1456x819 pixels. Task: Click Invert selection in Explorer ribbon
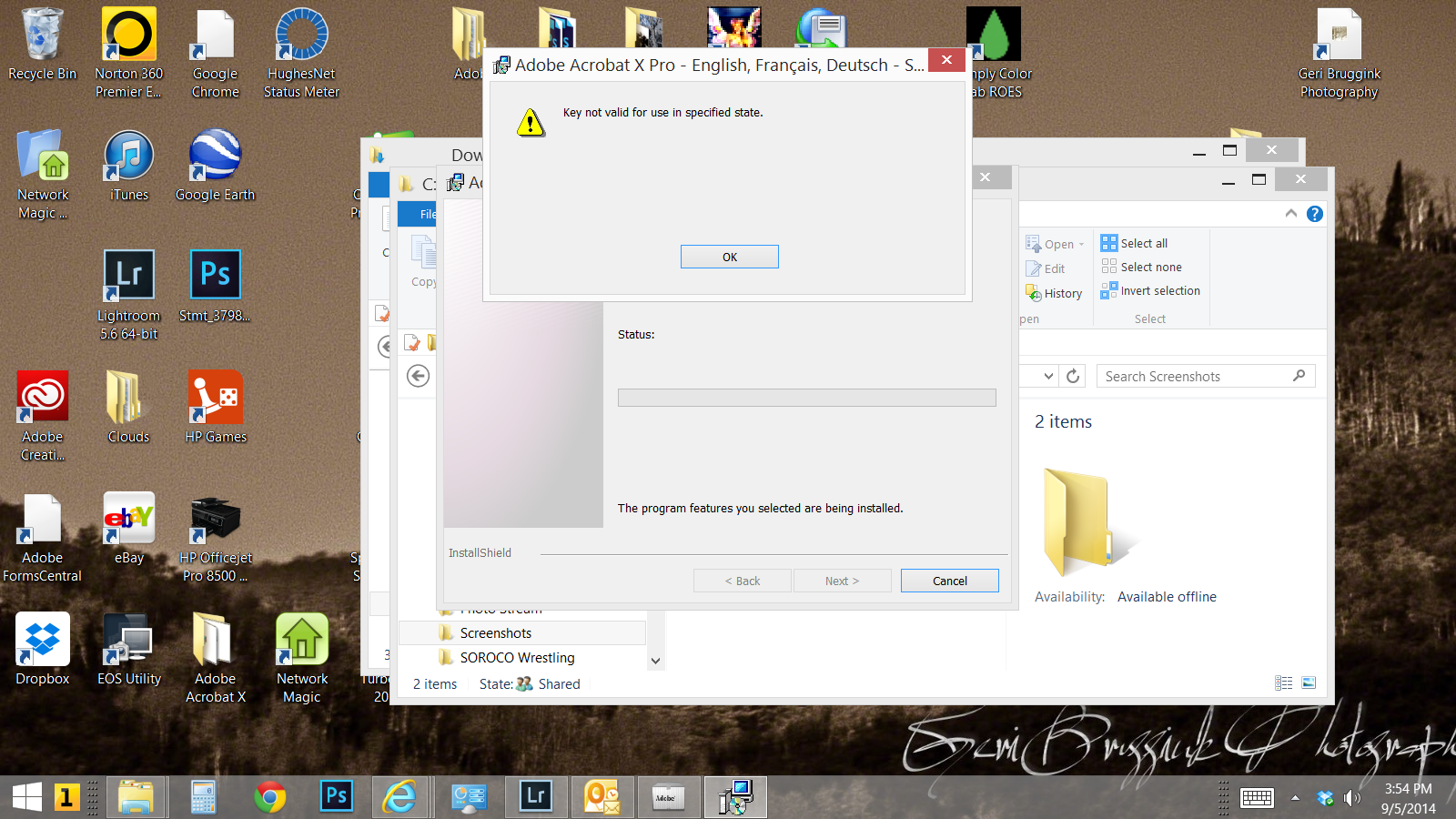tap(1150, 290)
